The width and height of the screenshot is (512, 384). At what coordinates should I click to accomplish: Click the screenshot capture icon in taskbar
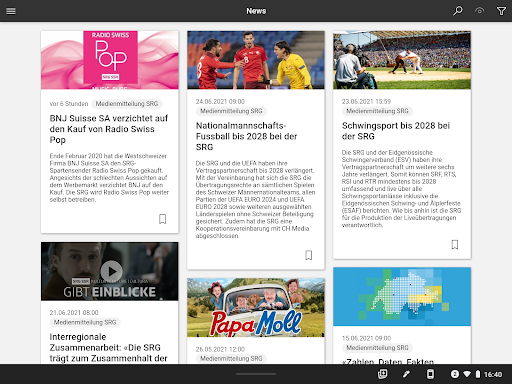click(382, 374)
